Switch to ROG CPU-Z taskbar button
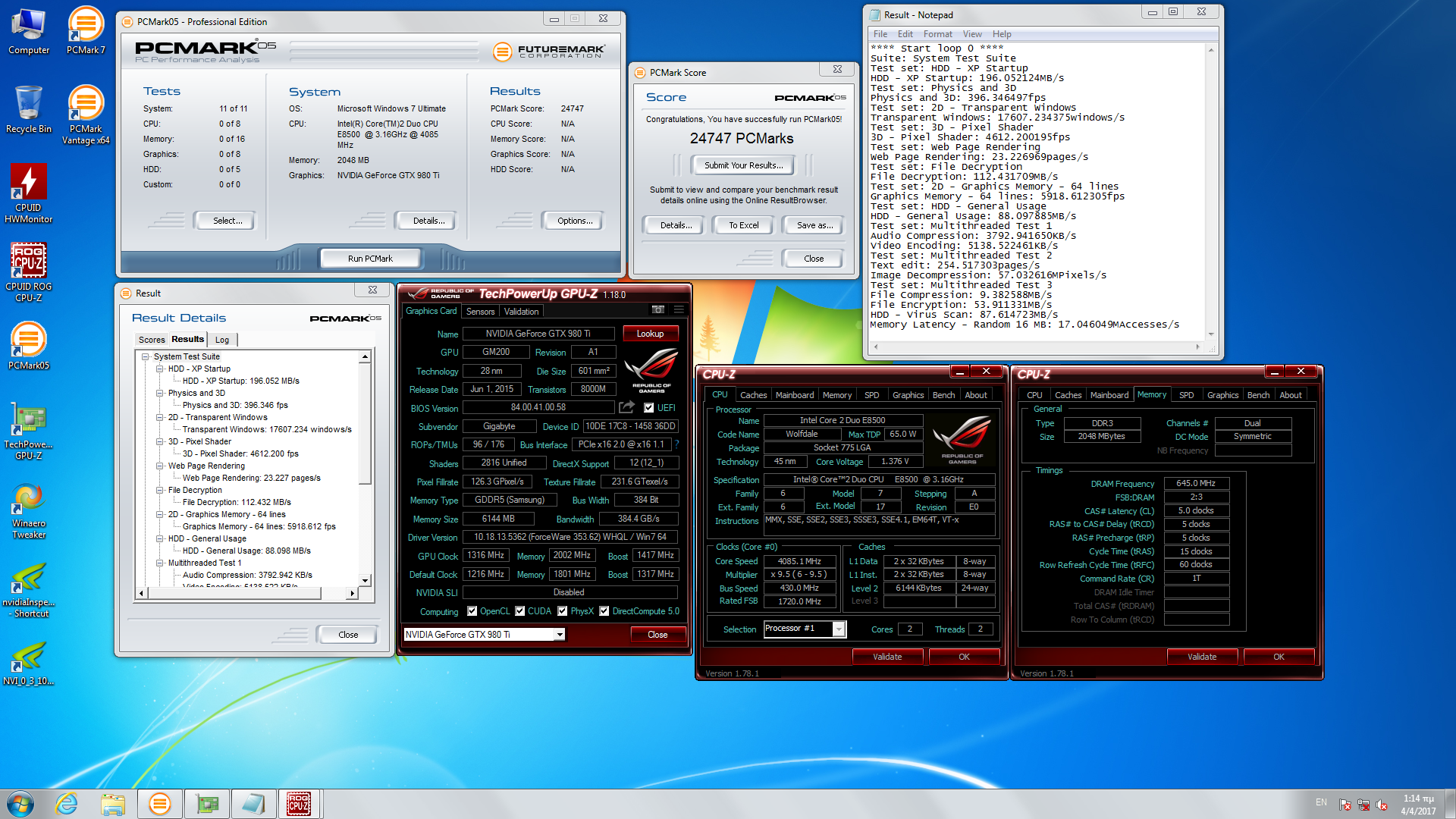The image size is (1456, 819). pos(300,804)
